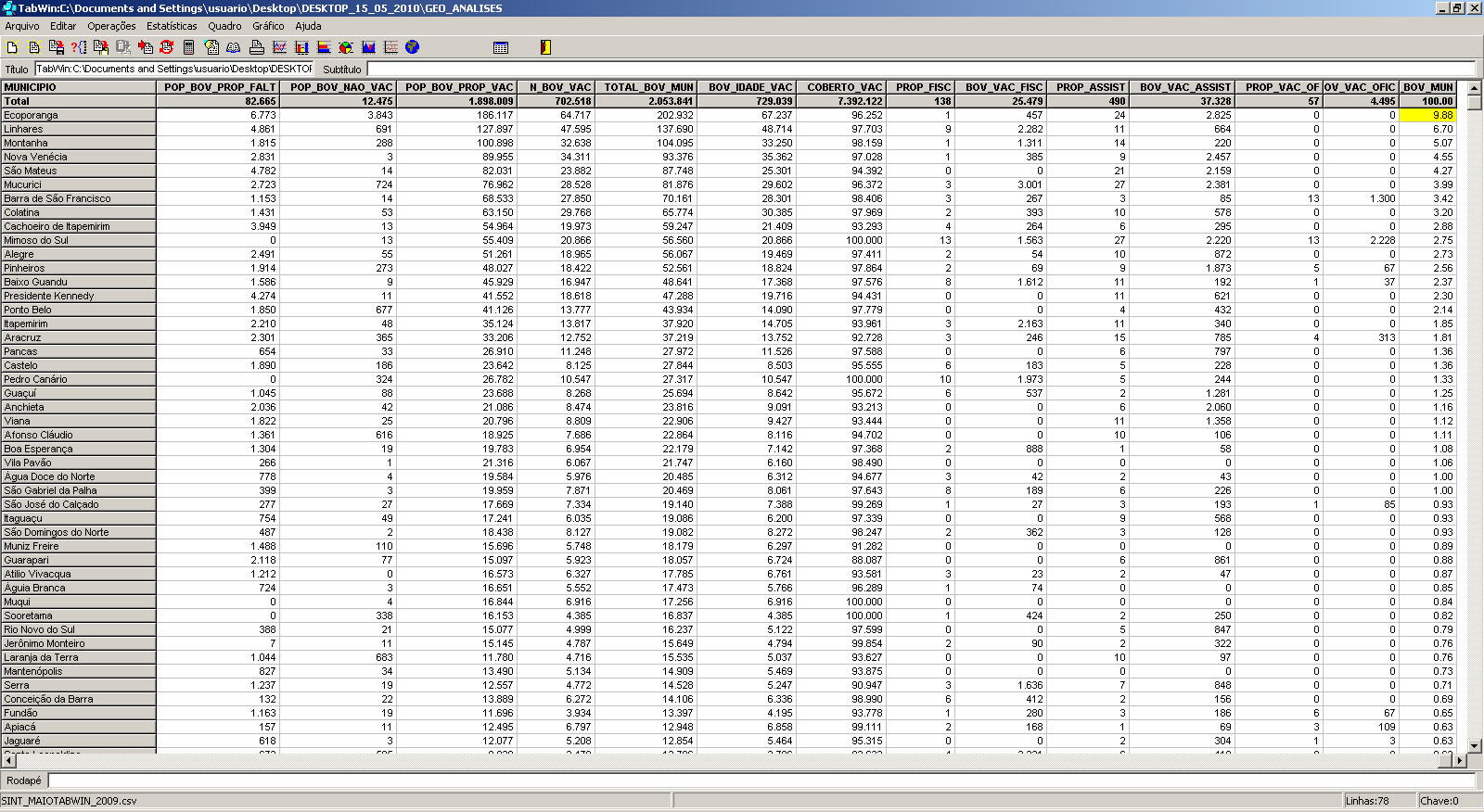Image resolution: width=1484 pixels, height=812 pixels.
Task: Select the São Mateus row header
Action: point(78,171)
